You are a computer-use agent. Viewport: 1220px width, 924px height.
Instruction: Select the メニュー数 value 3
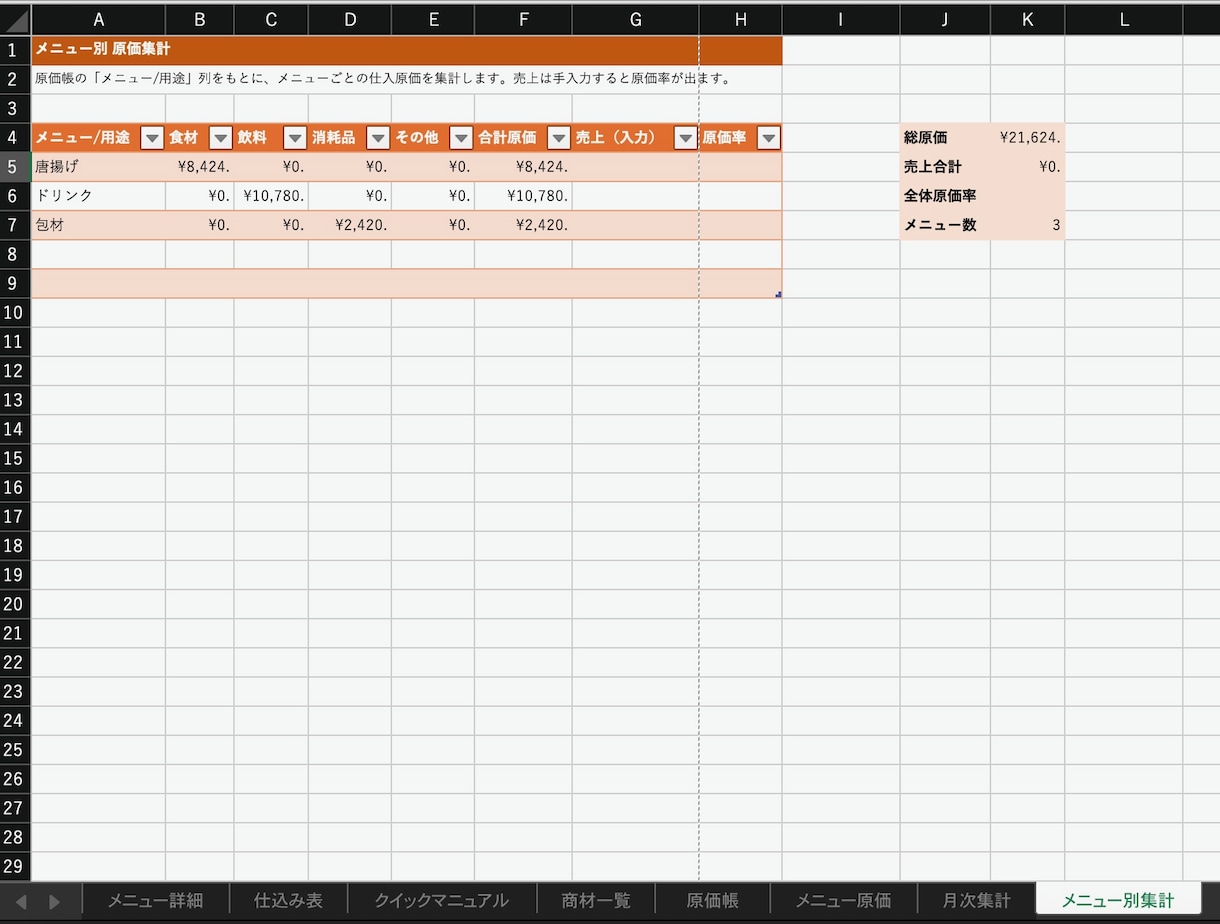point(1028,225)
